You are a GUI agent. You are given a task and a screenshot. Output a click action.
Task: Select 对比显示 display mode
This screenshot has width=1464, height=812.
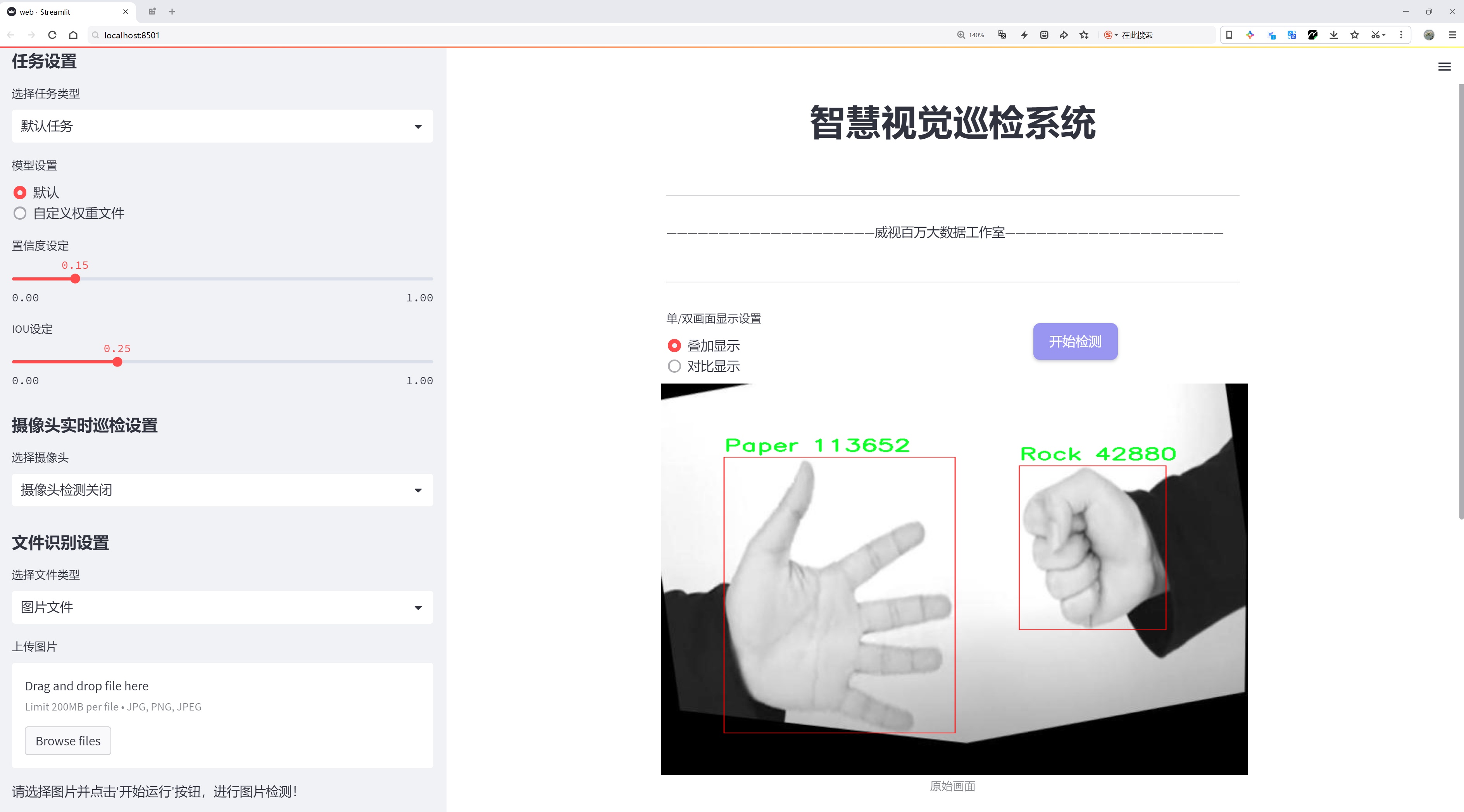[704, 366]
